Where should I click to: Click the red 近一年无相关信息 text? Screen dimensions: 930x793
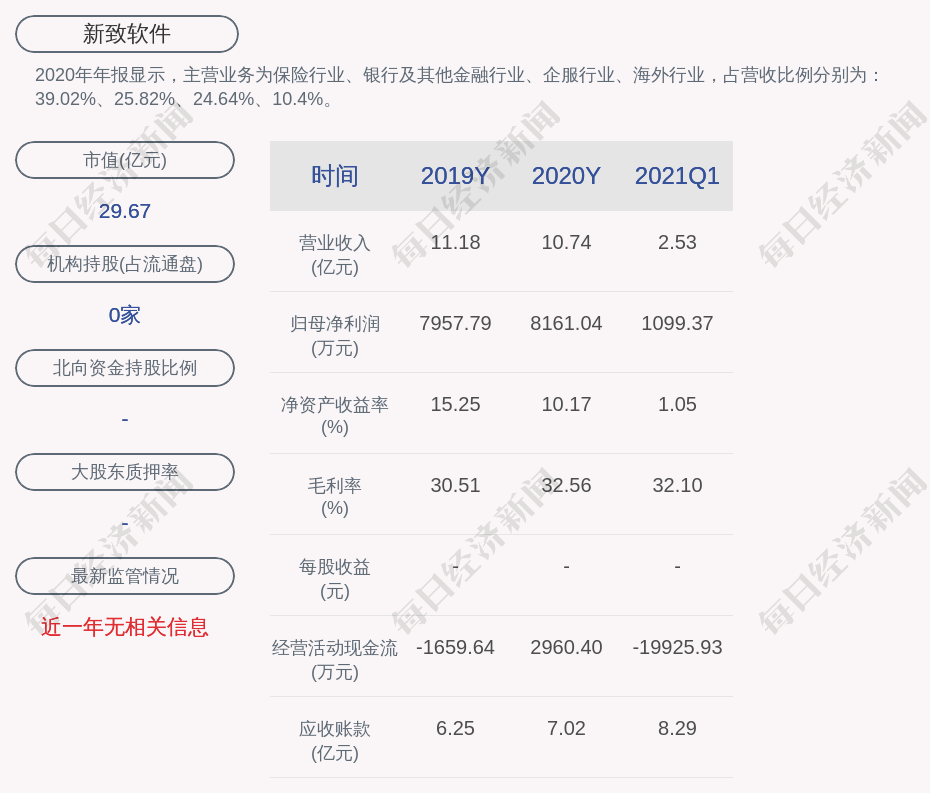(125, 627)
